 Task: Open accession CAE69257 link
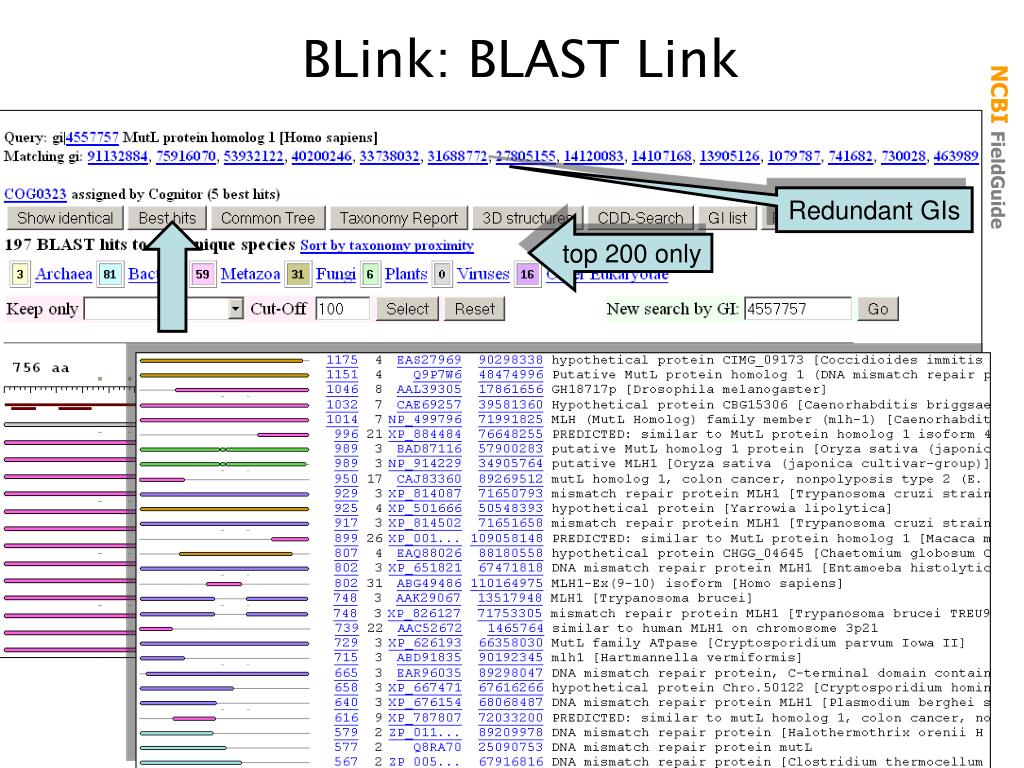429,404
